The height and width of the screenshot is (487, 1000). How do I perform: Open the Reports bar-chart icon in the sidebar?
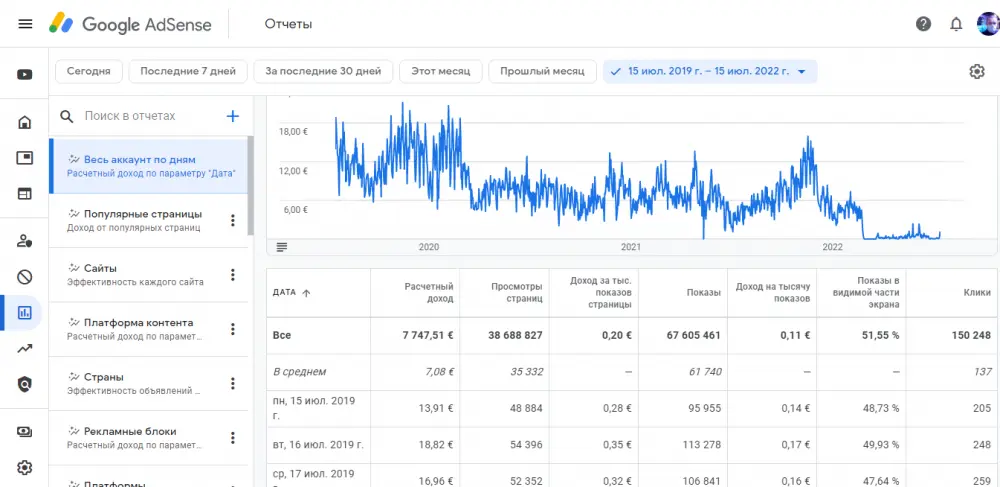(x=25, y=313)
